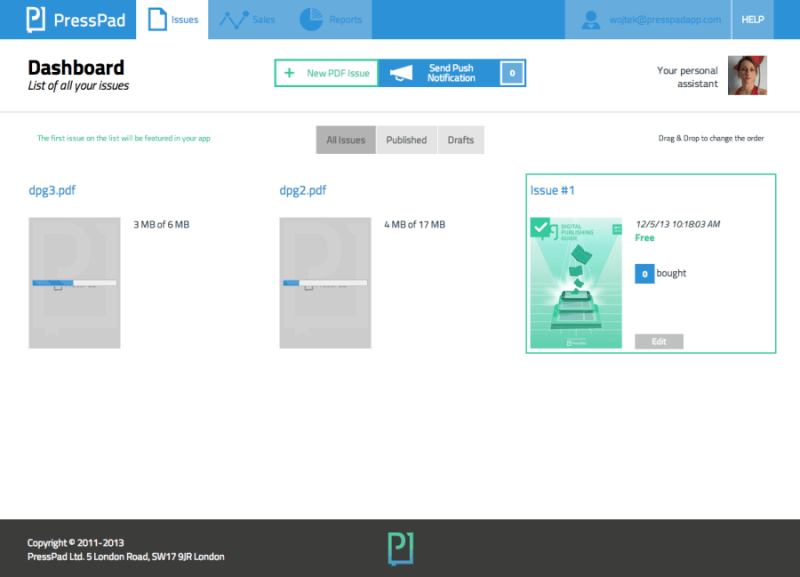Click the user account avatar icon
The height and width of the screenshot is (577, 800).
click(x=591, y=19)
